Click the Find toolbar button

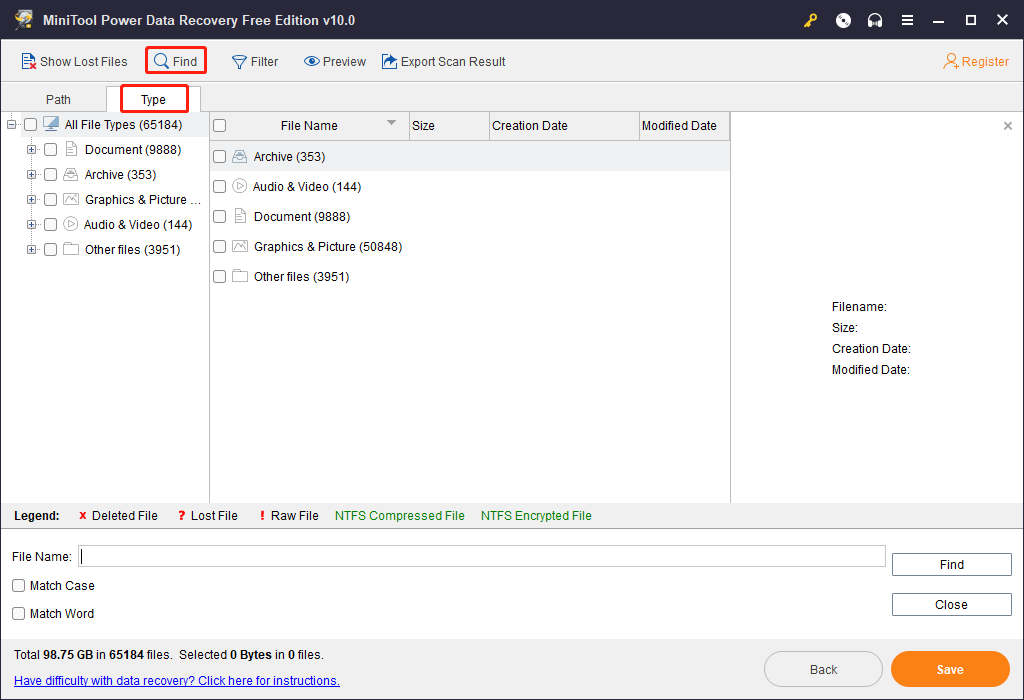point(176,61)
